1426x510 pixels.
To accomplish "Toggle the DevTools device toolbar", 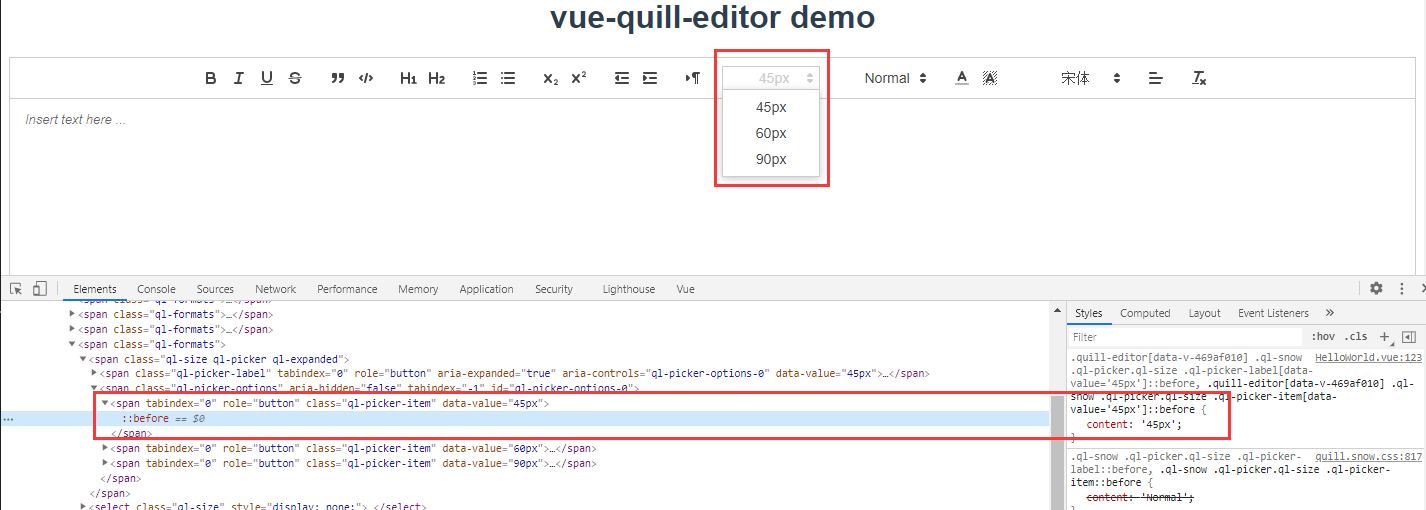I will (40, 289).
